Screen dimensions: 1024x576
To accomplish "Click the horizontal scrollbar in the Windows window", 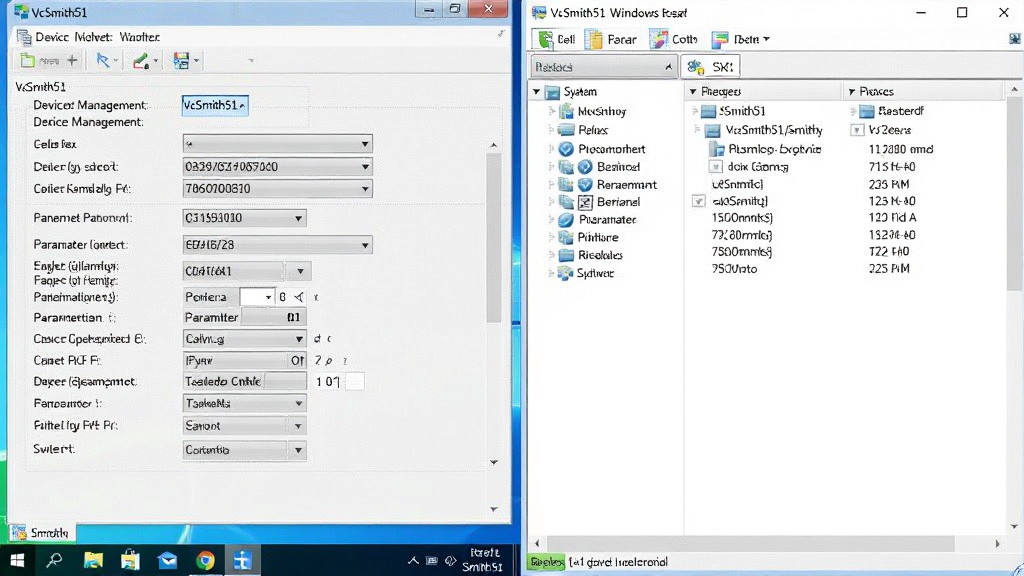I will tap(750, 543).
